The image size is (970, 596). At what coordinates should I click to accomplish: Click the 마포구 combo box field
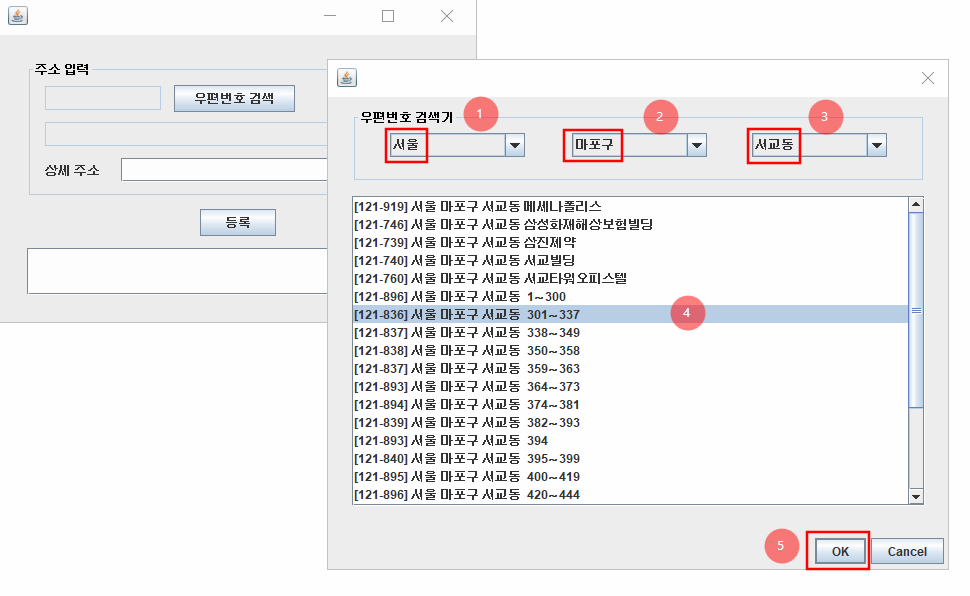639,145
